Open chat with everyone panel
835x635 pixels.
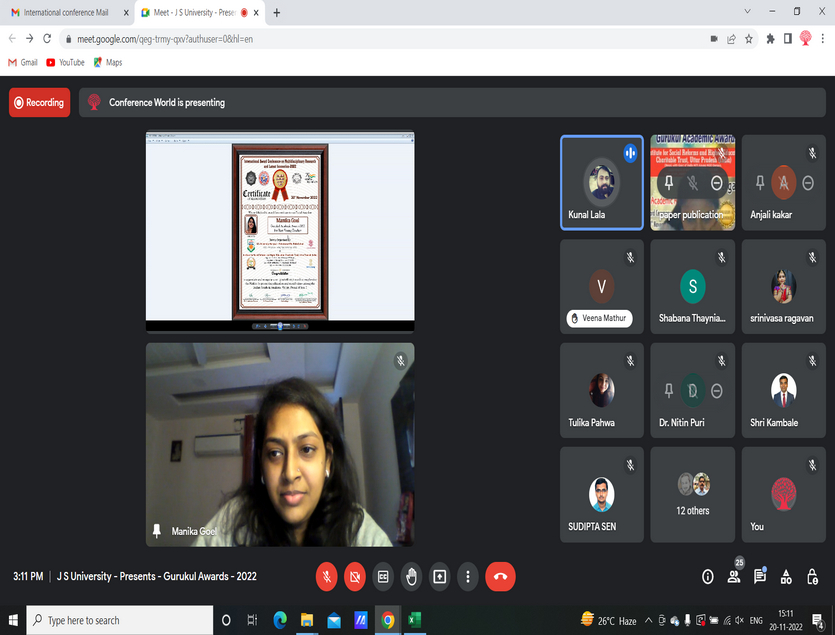pos(760,576)
